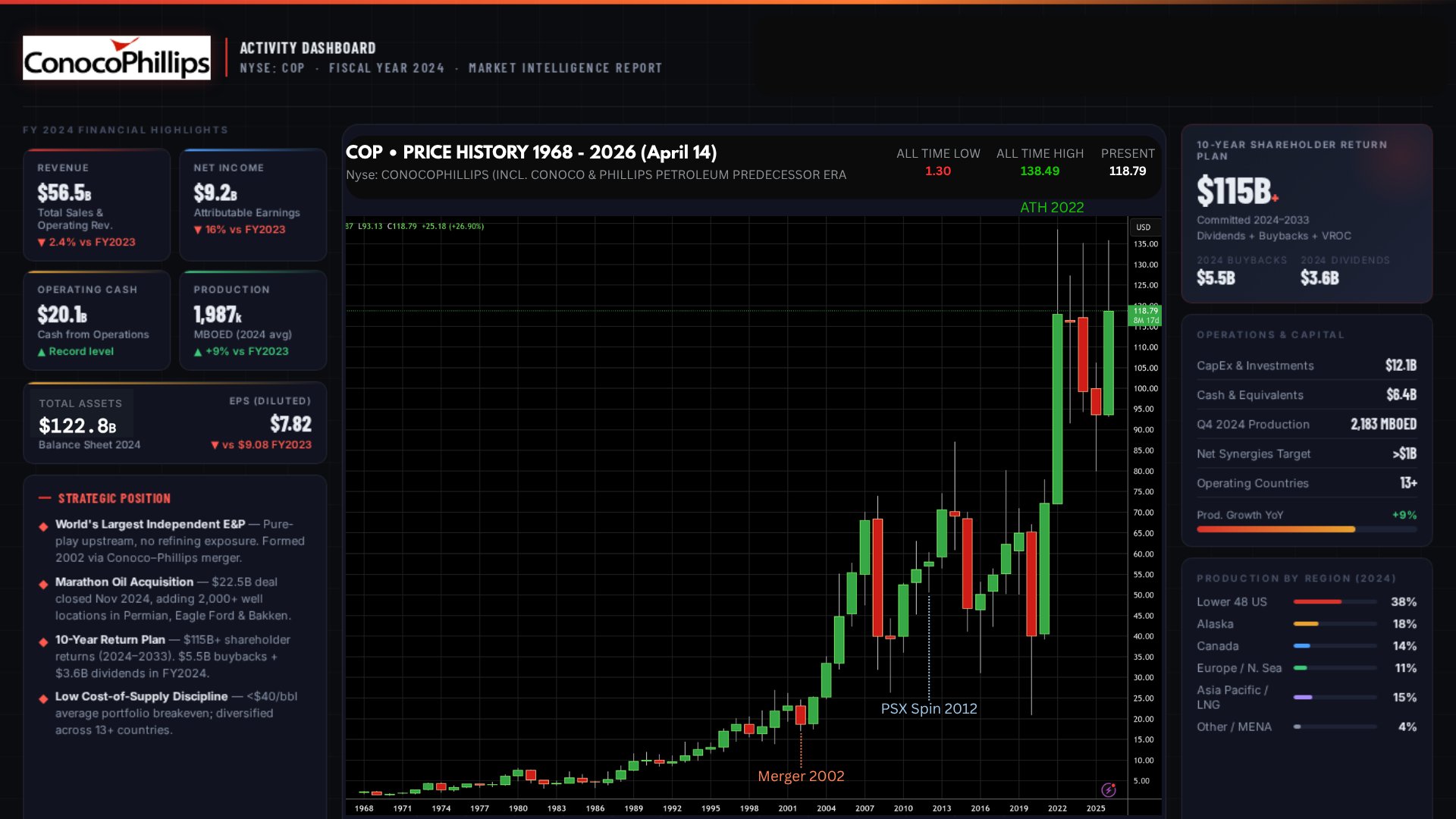The height and width of the screenshot is (819, 1456).
Task: Click the red down arrow beside 2.4% vs FY2023
Action: point(42,243)
